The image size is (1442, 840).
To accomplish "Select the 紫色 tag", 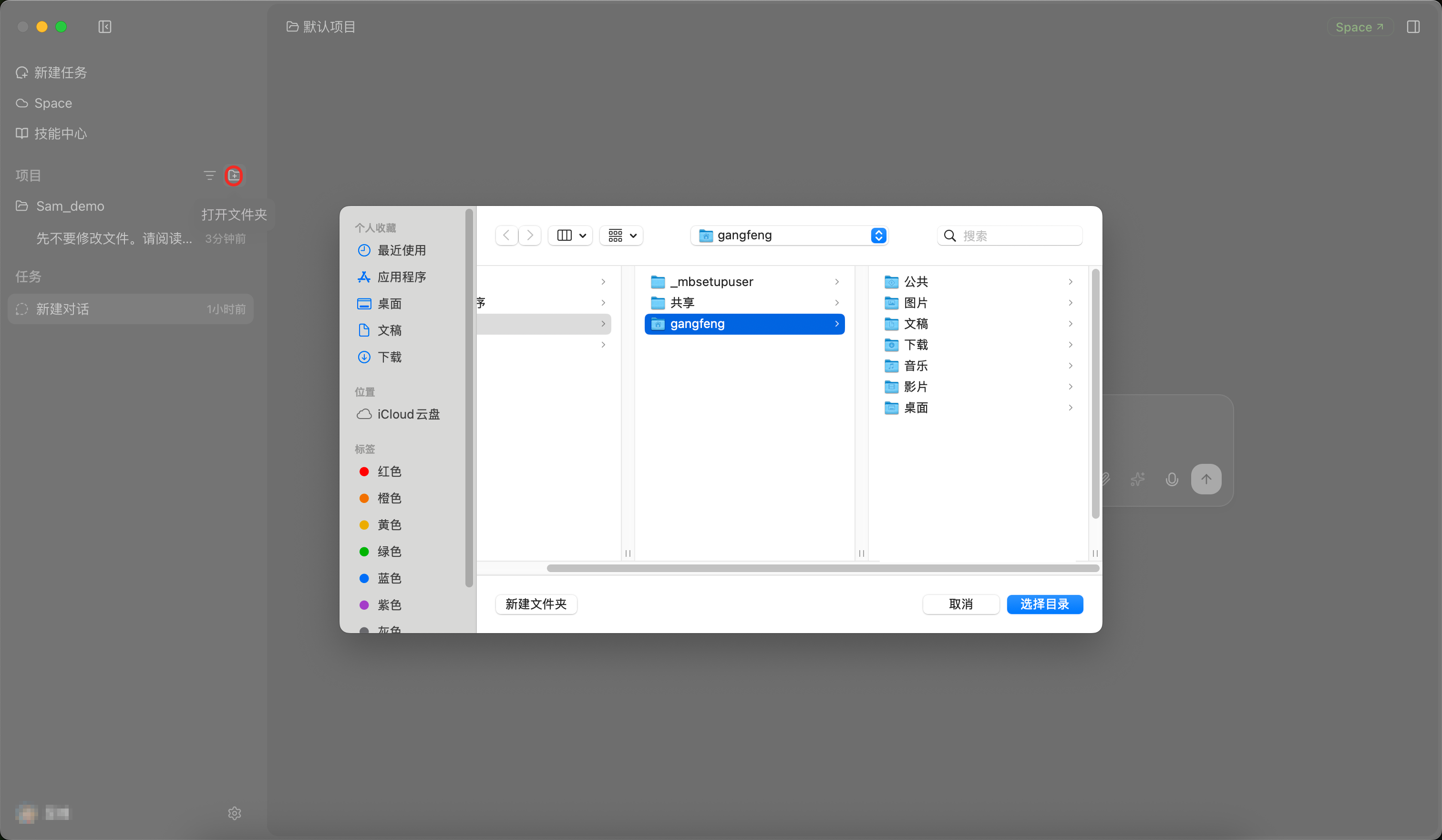I will (x=381, y=605).
